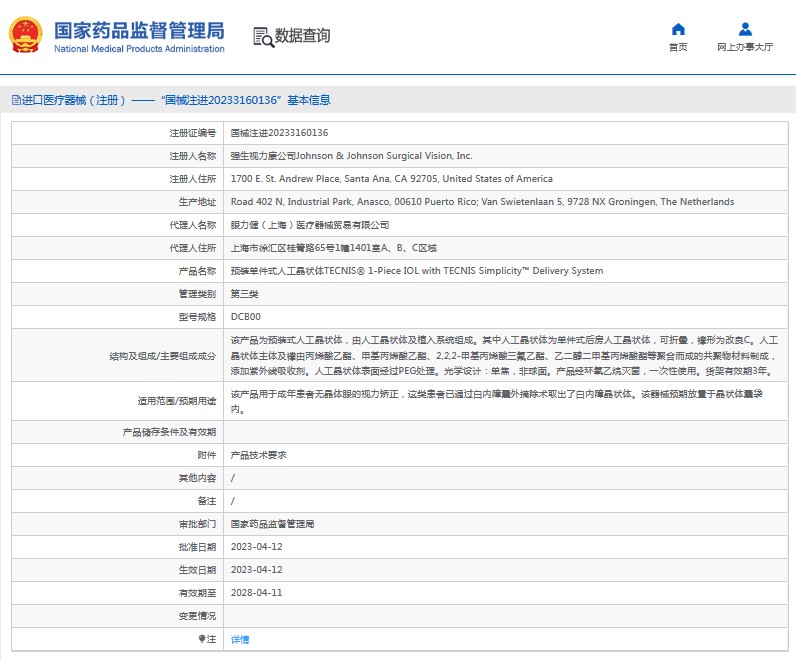Click the 数据查询 heading text
This screenshot has height=660, width=796.
point(302,36)
